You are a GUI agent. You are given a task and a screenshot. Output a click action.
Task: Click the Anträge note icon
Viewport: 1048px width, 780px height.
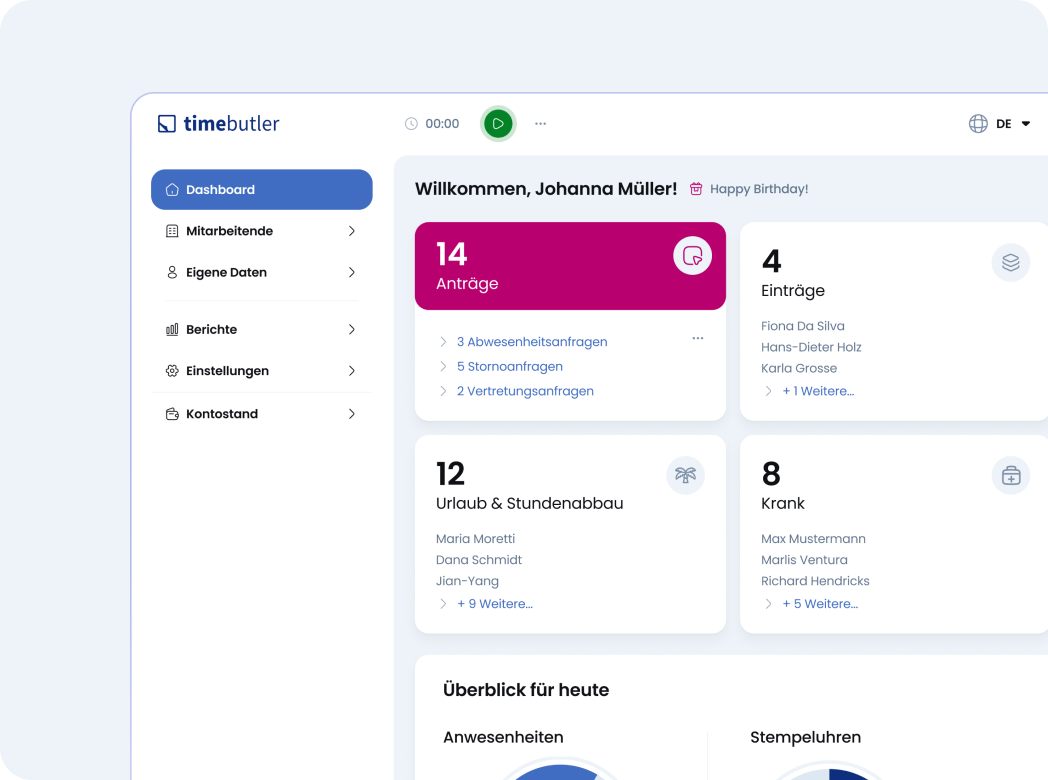[692, 256]
